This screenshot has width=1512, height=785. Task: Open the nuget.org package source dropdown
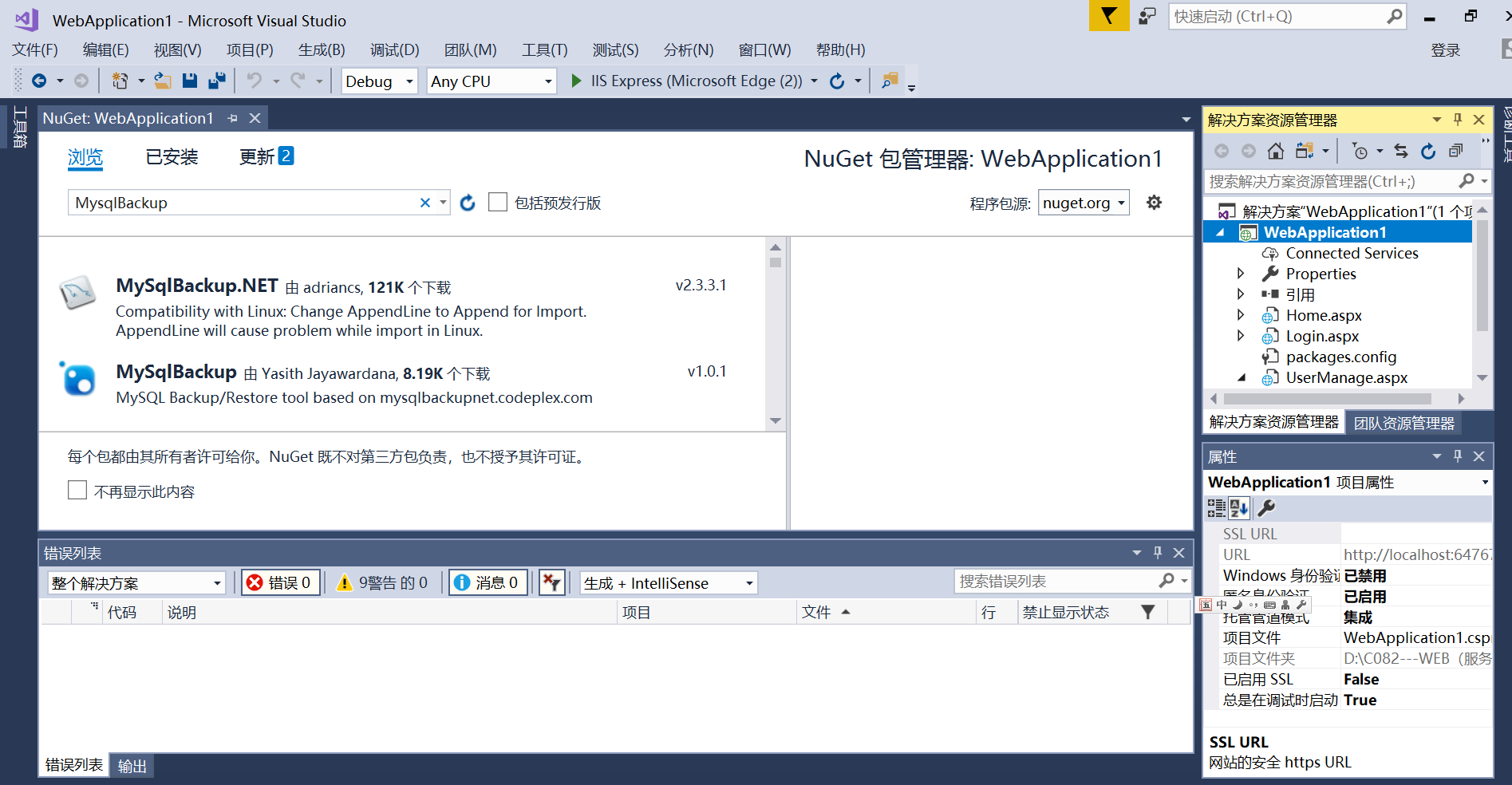click(1084, 203)
